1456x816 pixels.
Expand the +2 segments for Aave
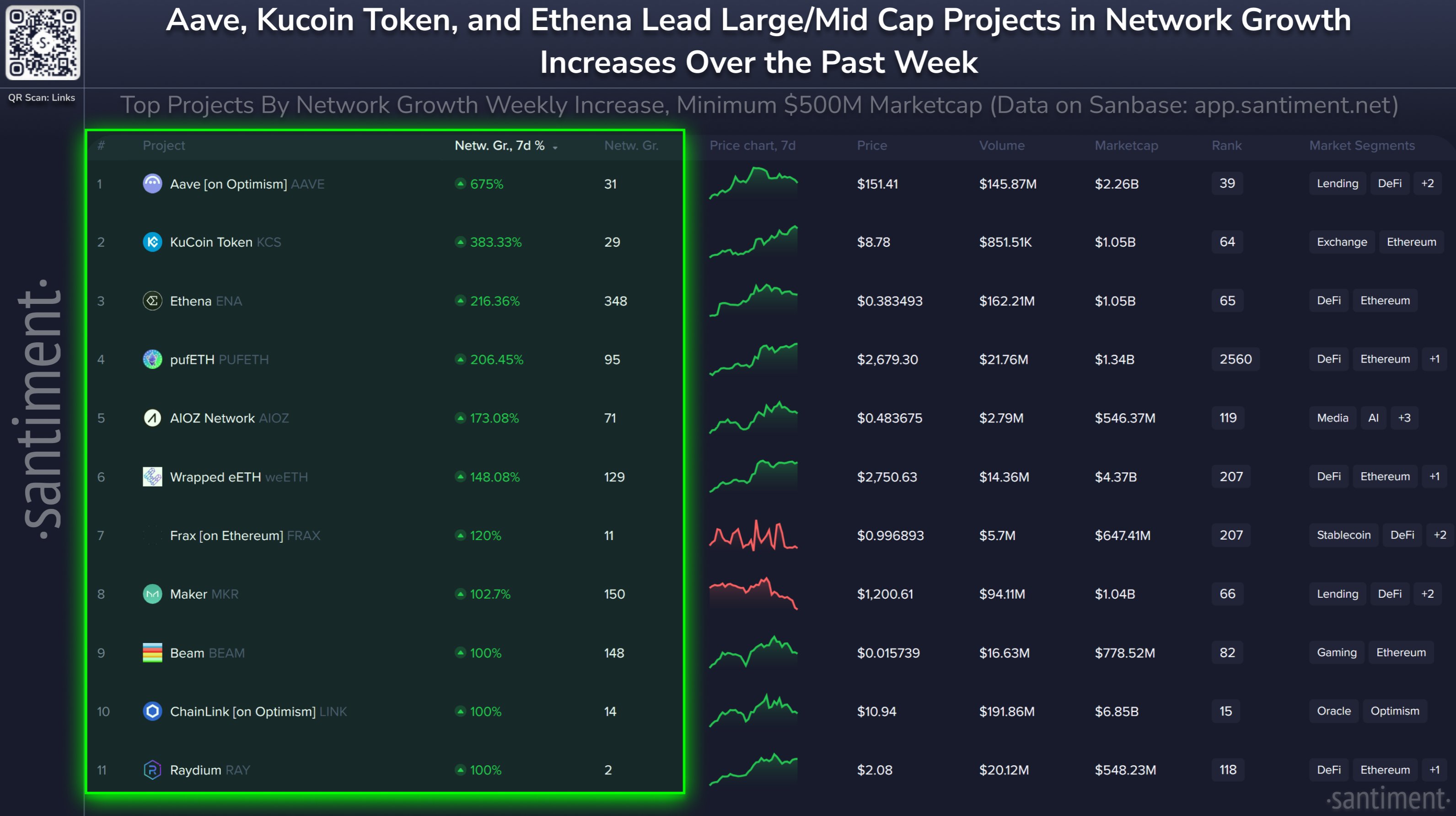(1427, 183)
